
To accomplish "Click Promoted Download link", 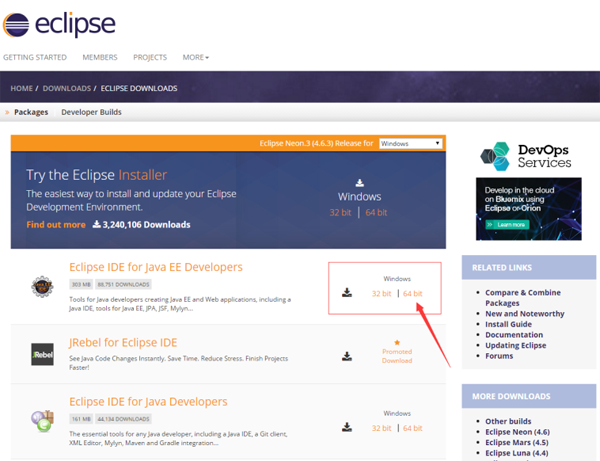I will pos(397,356).
